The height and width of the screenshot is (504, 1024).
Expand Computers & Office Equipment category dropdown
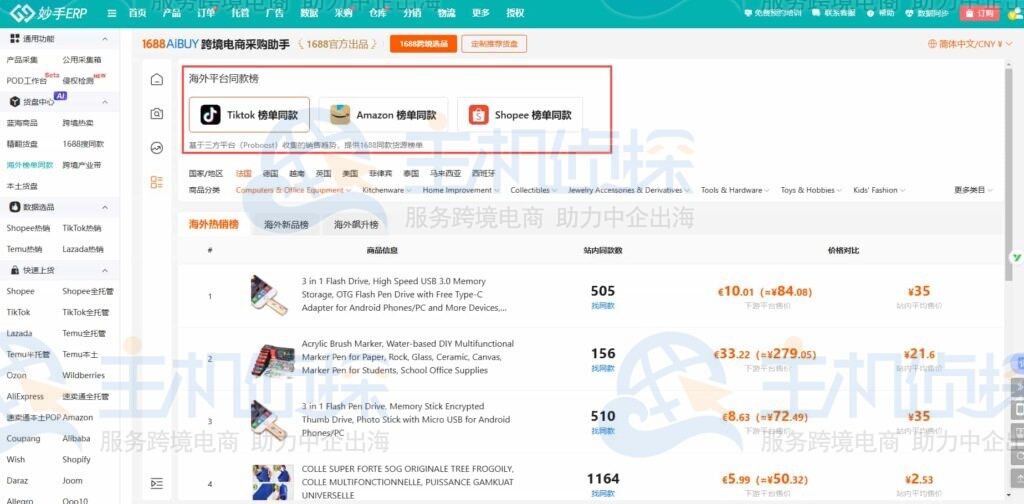(293, 190)
